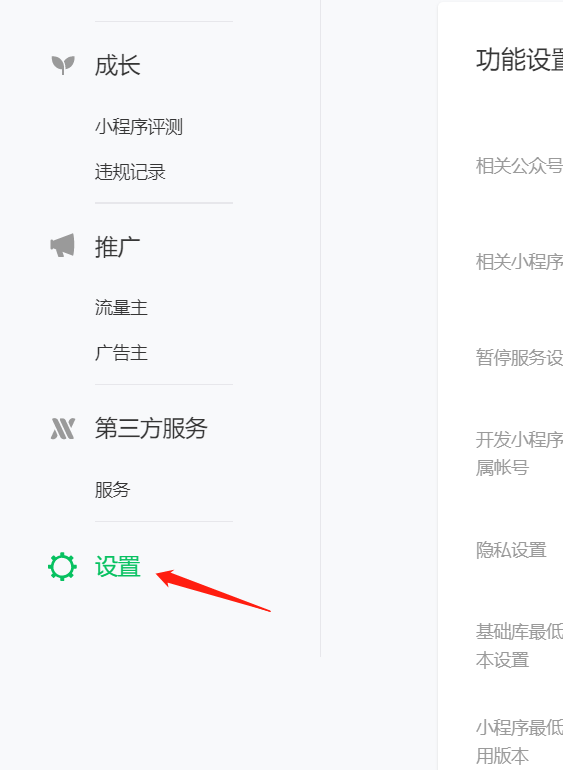
Task: Click the 开发小程序所属帐号 row label
Action: click(519, 454)
